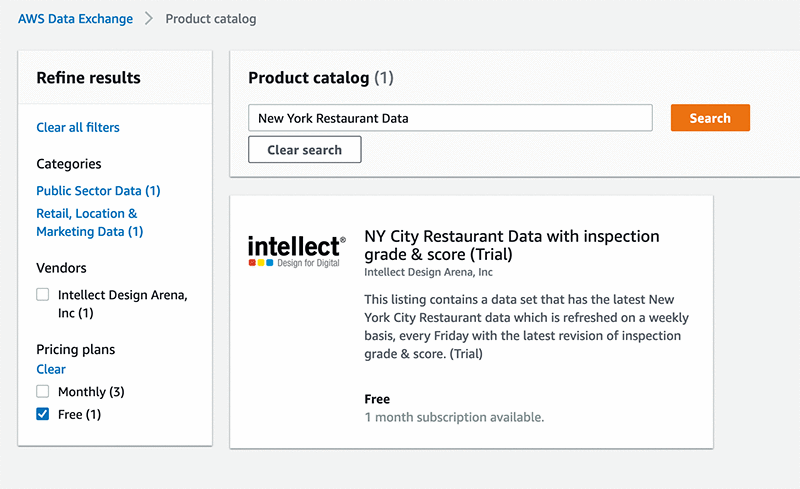Screen dimensions: 800x489
Task: Open NY City Restaurant Data listing title
Action: click(512, 245)
